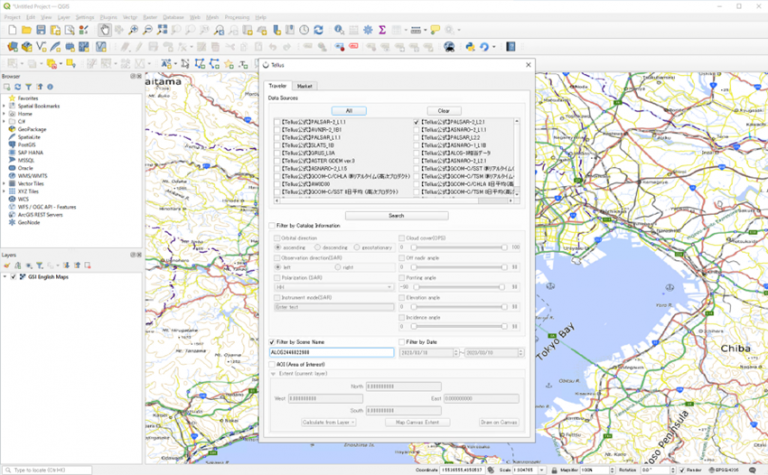Expand the C:¥ drive node
This screenshot has width=768, height=475.
click(4, 121)
